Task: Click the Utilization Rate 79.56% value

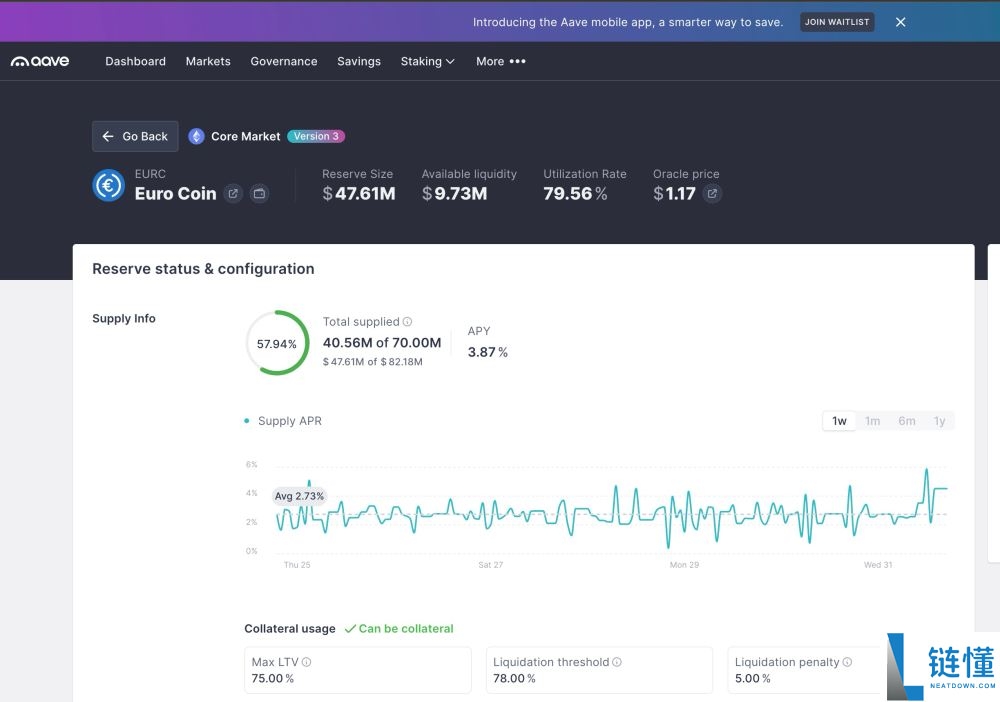Action: tap(575, 193)
